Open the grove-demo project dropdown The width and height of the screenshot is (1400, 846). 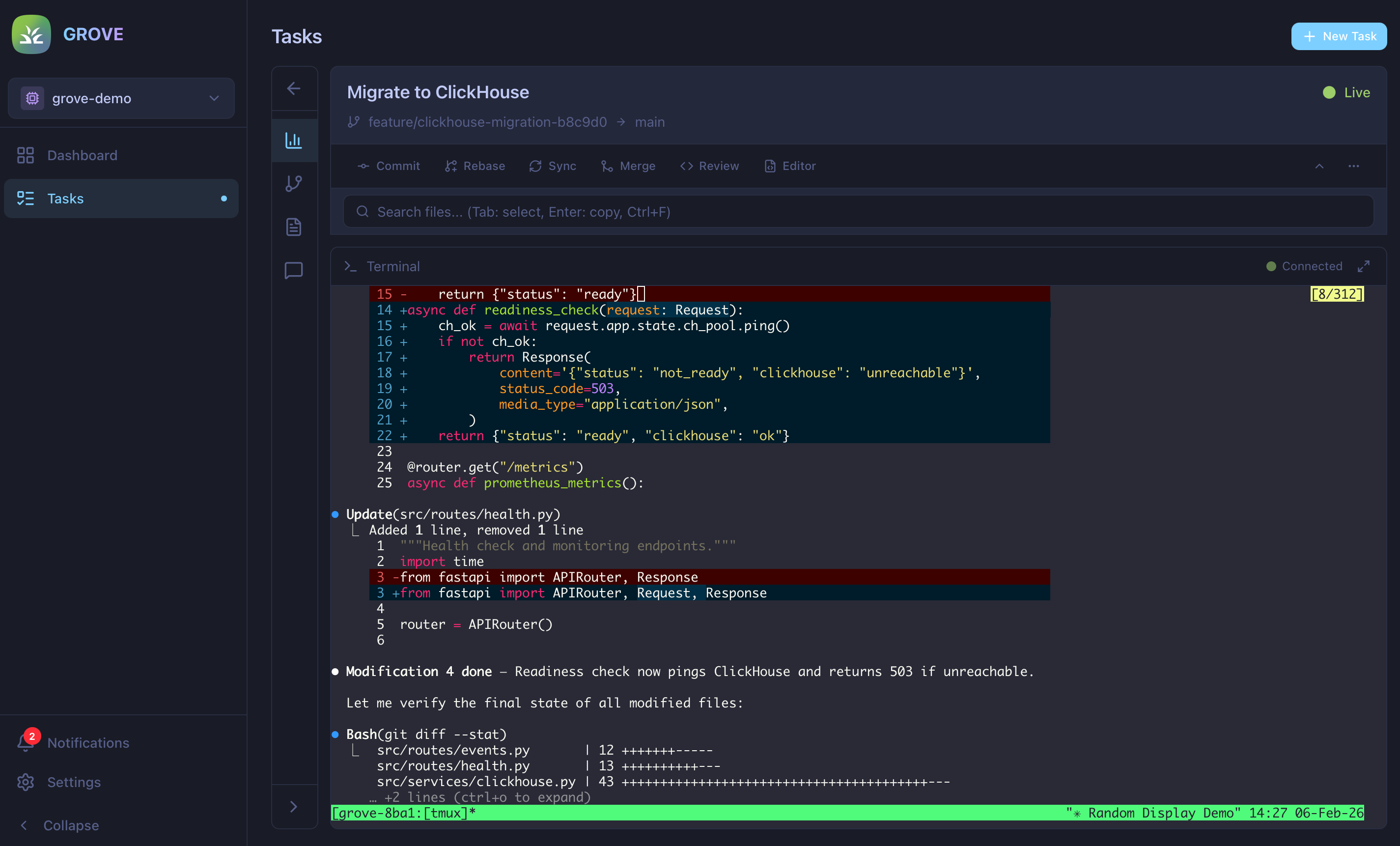click(121, 98)
